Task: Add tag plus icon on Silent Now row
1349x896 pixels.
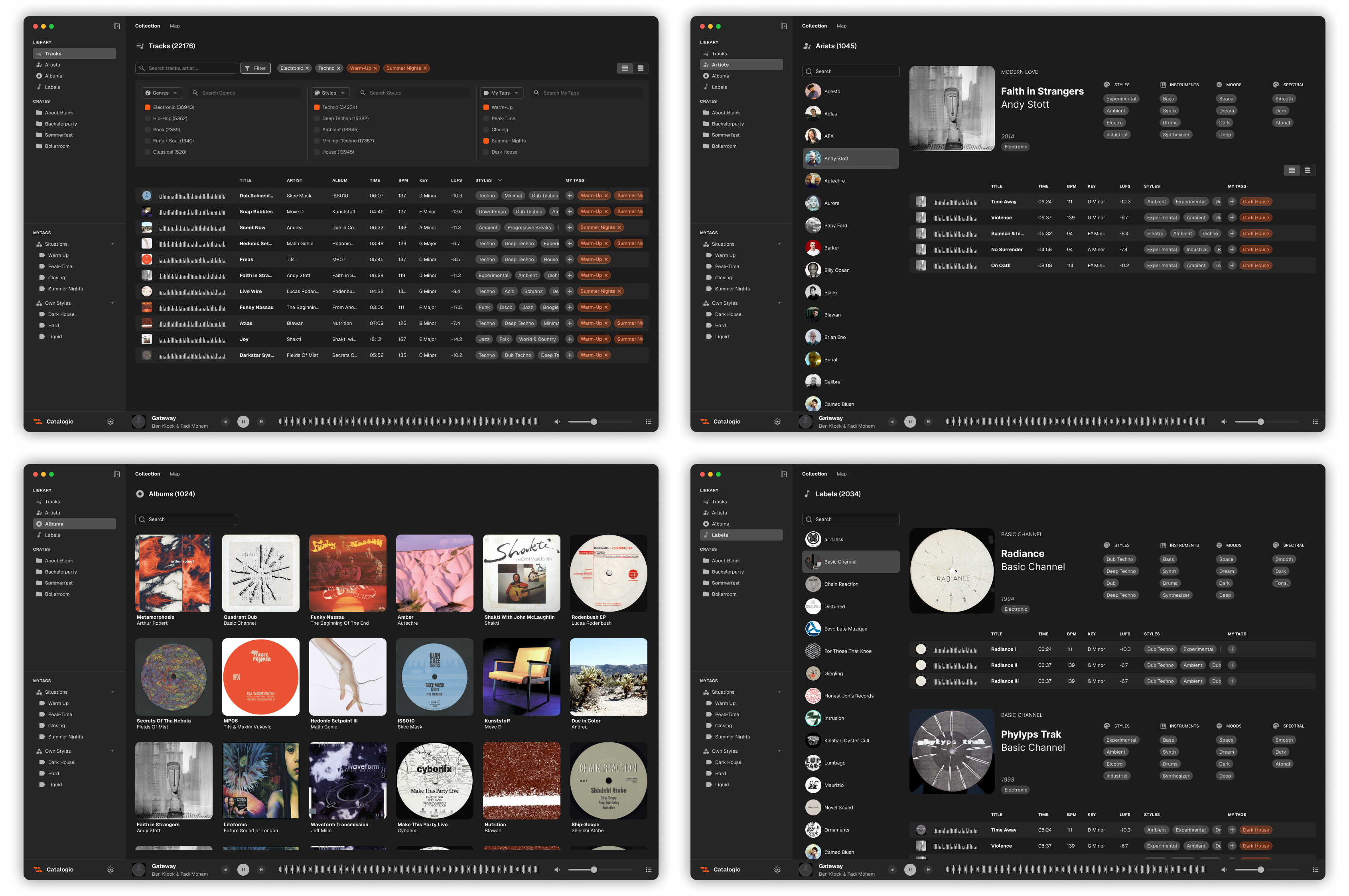Action: click(570, 227)
